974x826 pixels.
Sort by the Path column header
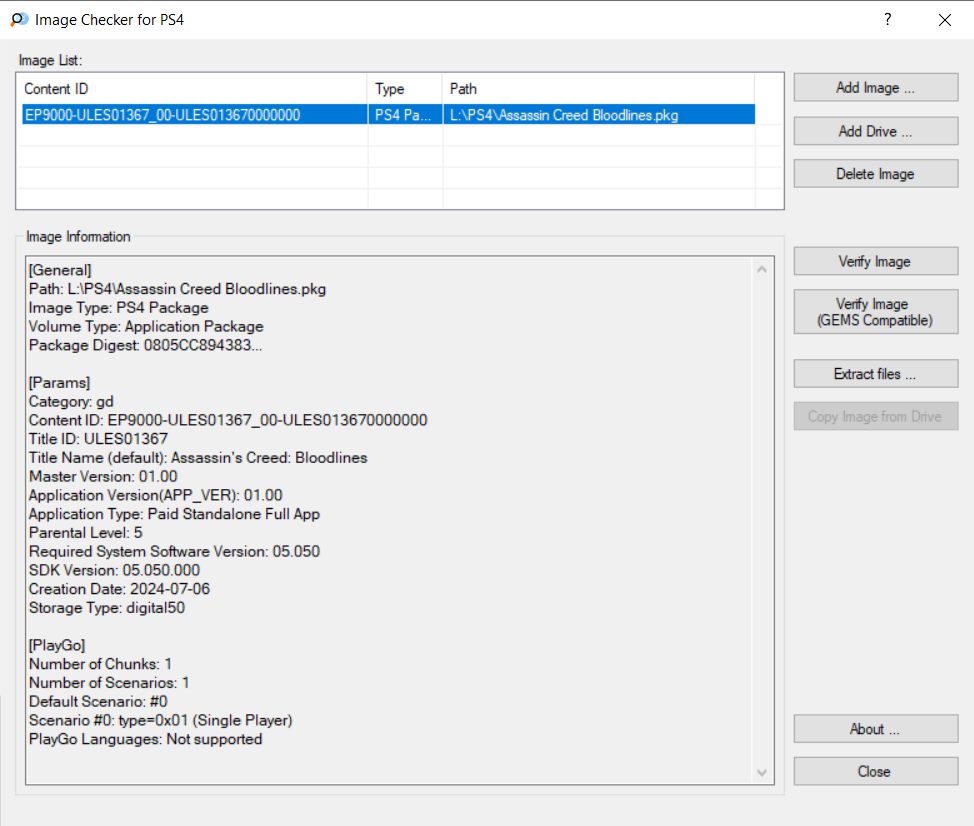[x=599, y=89]
